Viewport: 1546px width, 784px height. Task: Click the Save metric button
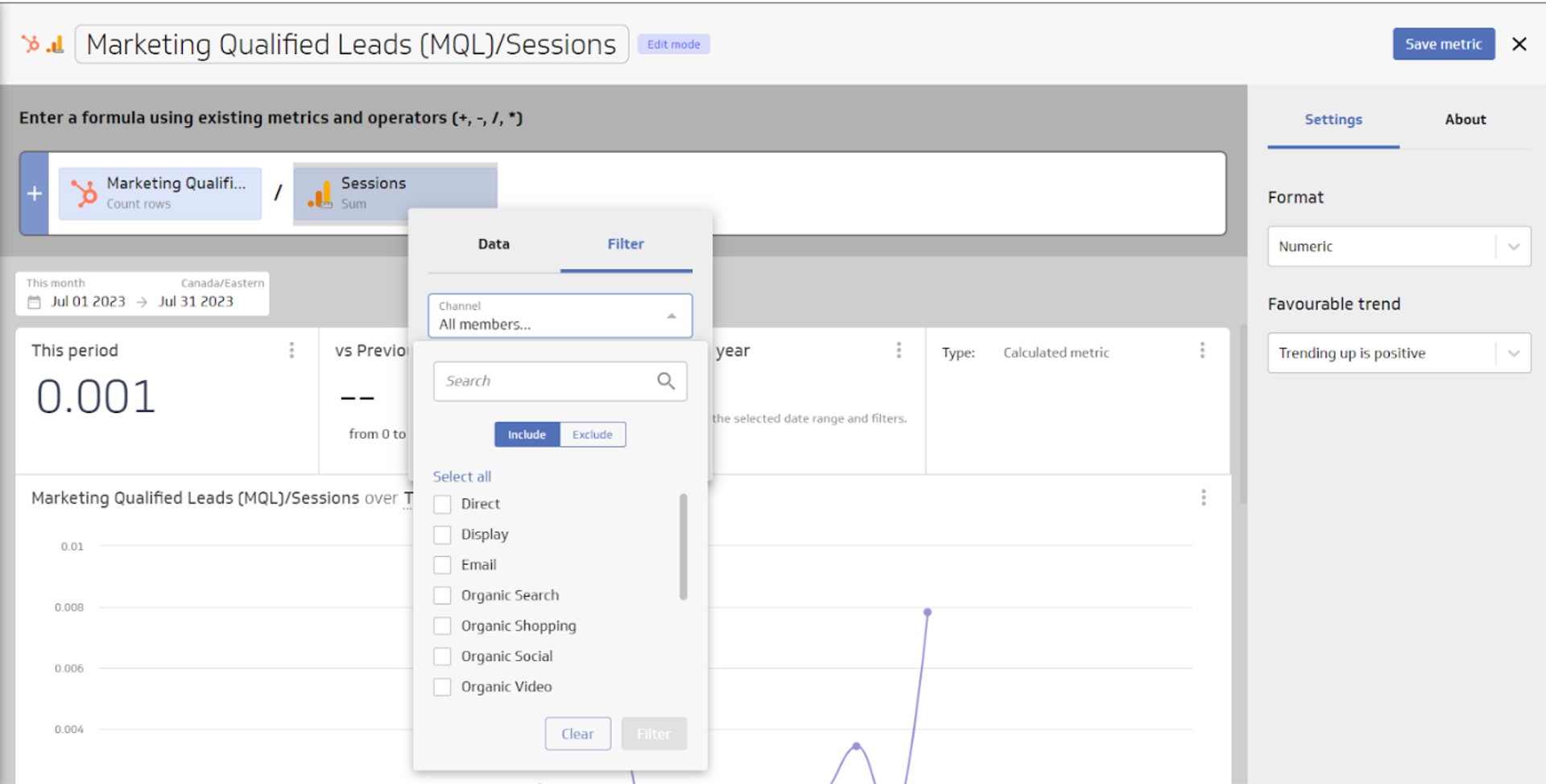click(1443, 44)
